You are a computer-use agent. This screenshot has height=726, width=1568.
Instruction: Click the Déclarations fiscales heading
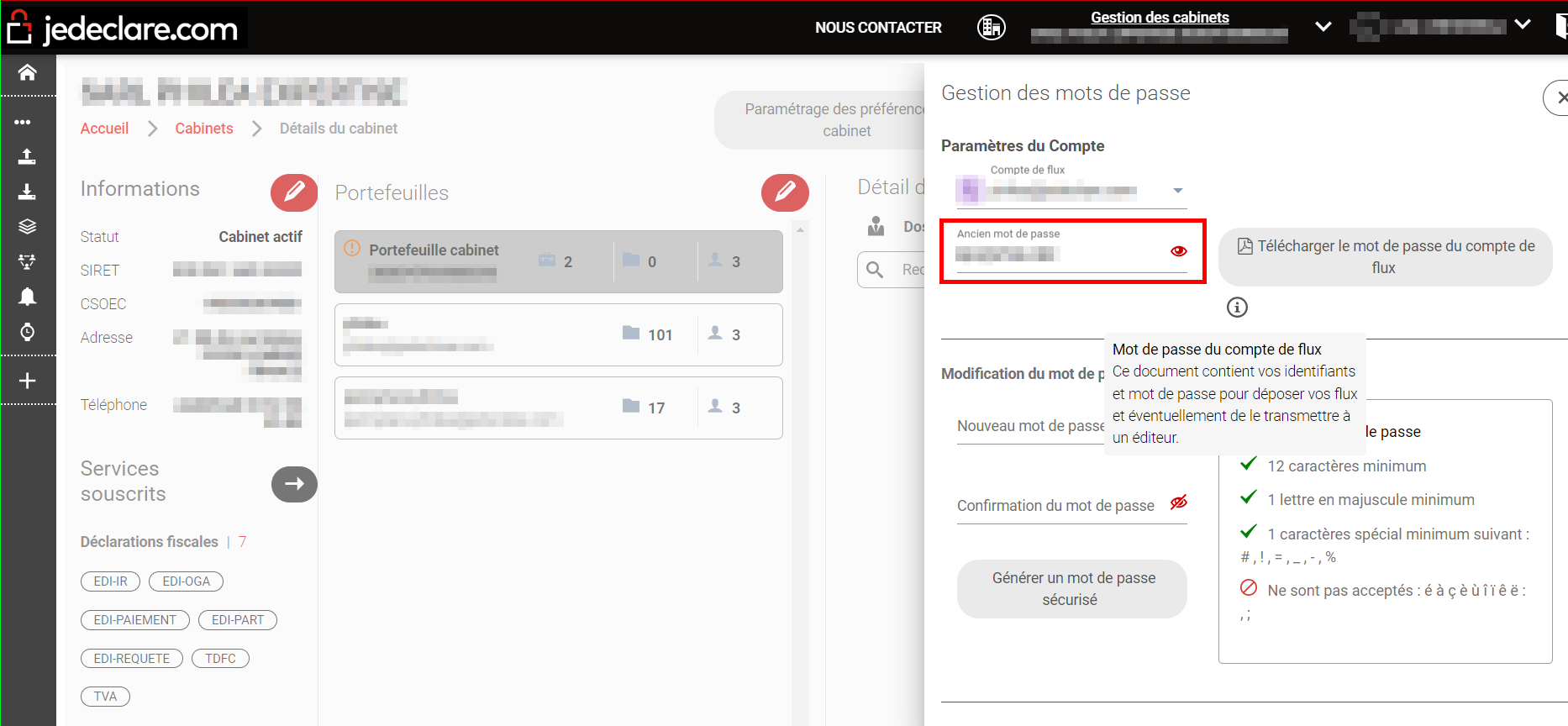click(x=150, y=542)
